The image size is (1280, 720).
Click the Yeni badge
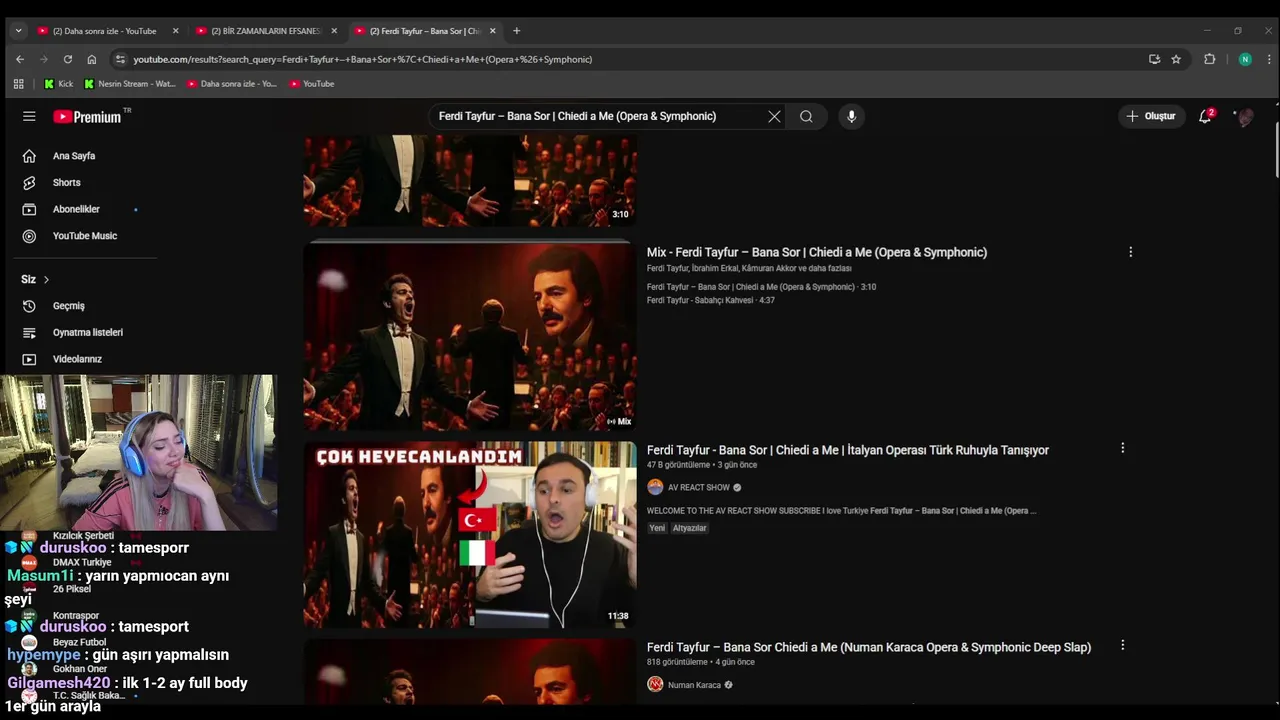click(x=657, y=528)
